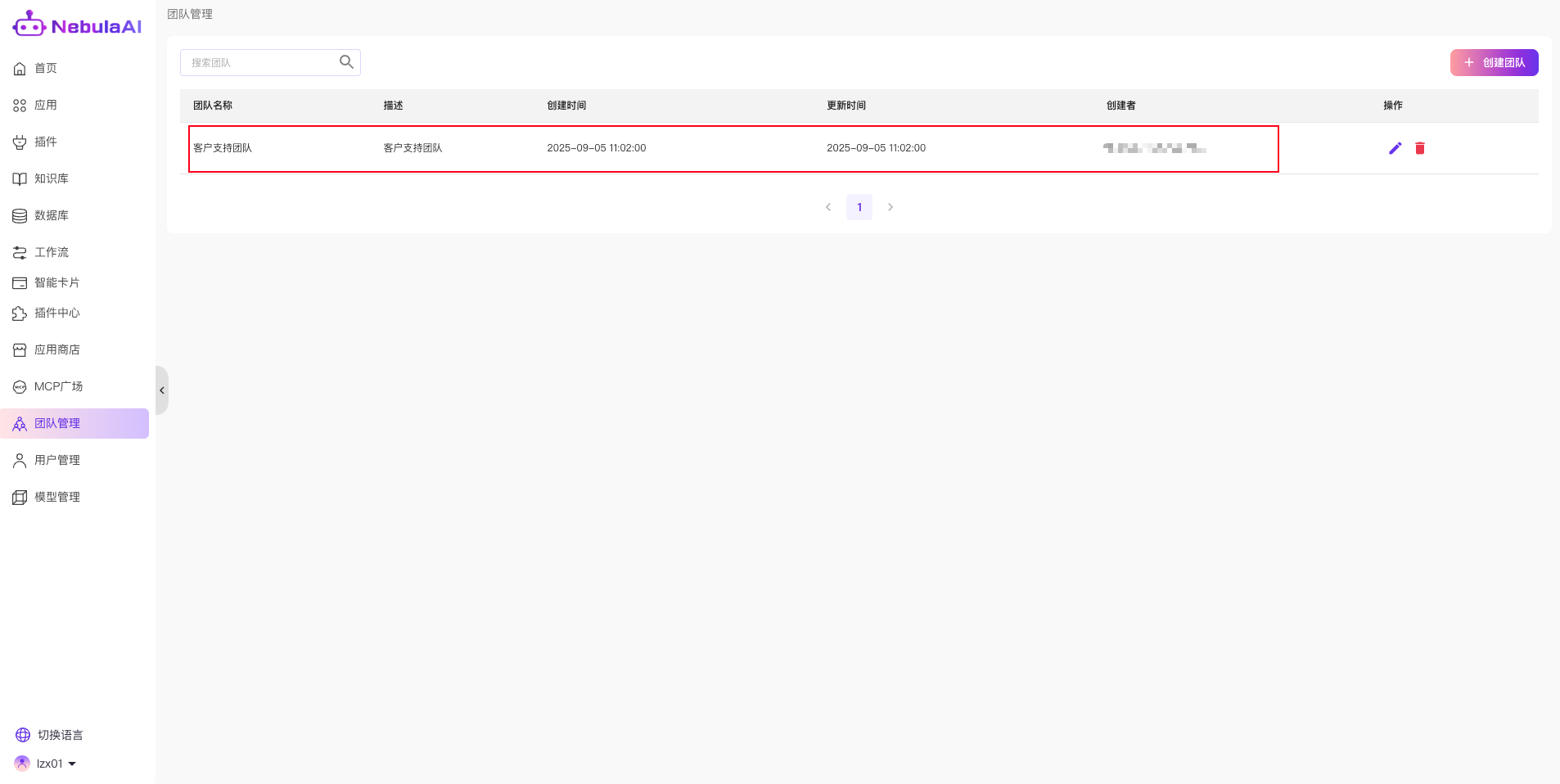Screen dimensions: 1560x784
Task: Click the 创建时间 column header
Action: [x=566, y=106]
